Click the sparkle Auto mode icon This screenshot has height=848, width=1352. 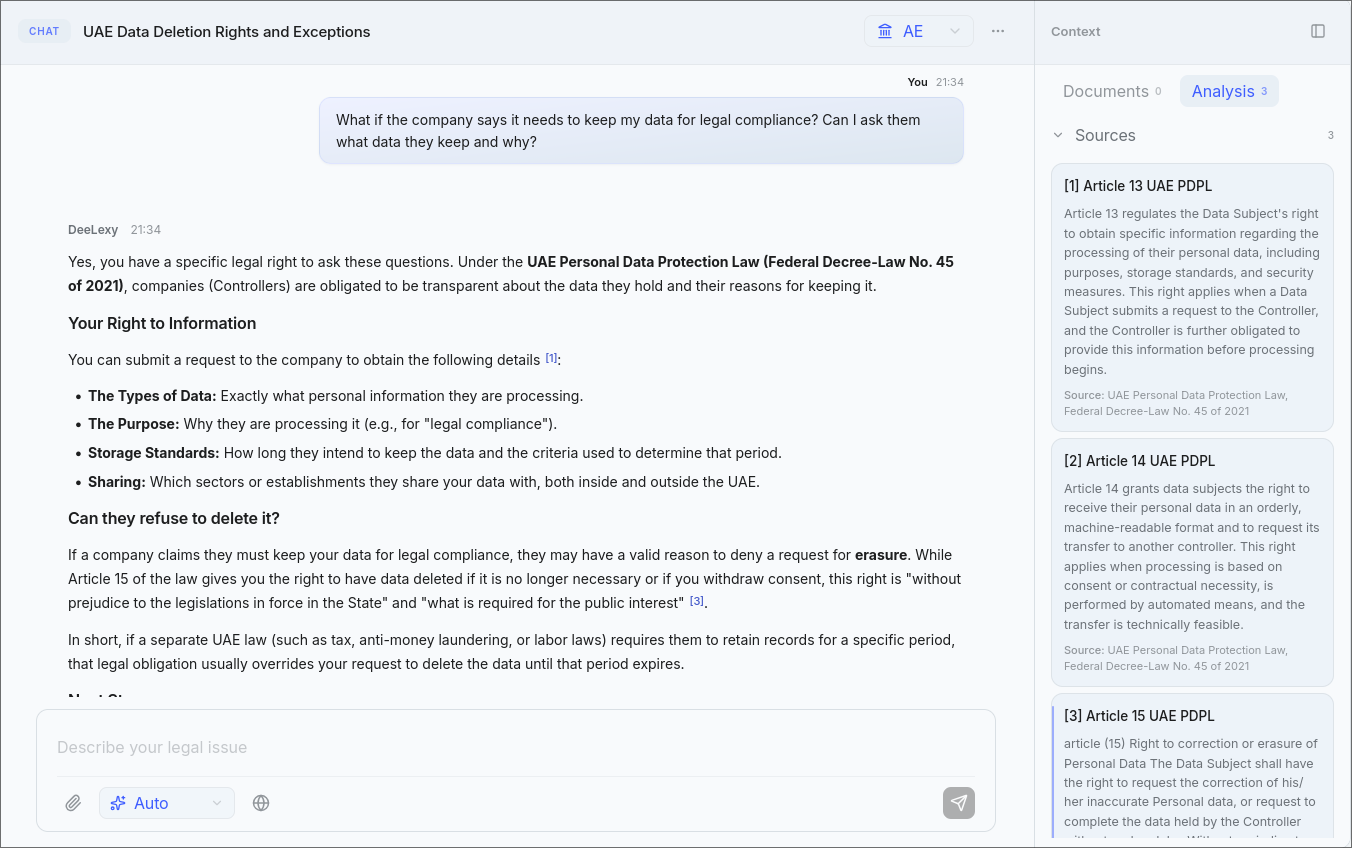118,803
